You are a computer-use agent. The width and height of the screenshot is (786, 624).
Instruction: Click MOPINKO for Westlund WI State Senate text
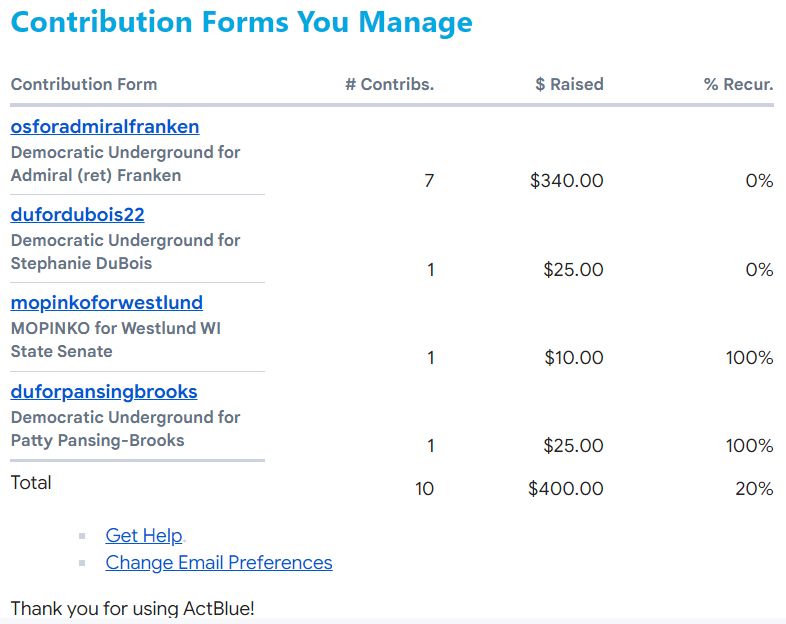(115, 339)
